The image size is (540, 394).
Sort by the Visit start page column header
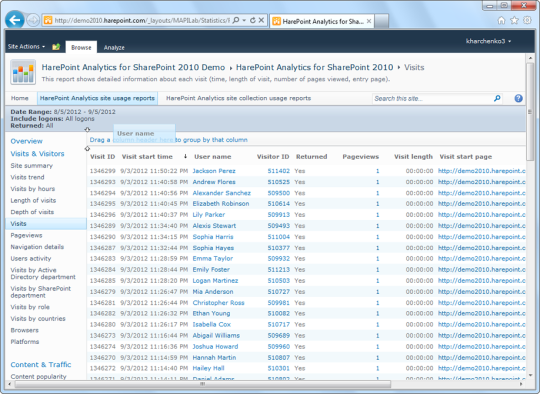(x=466, y=157)
